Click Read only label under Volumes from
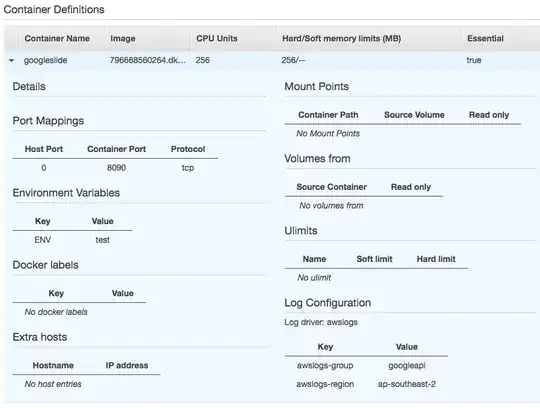Screen dimensions: 540x408 (x=411, y=187)
